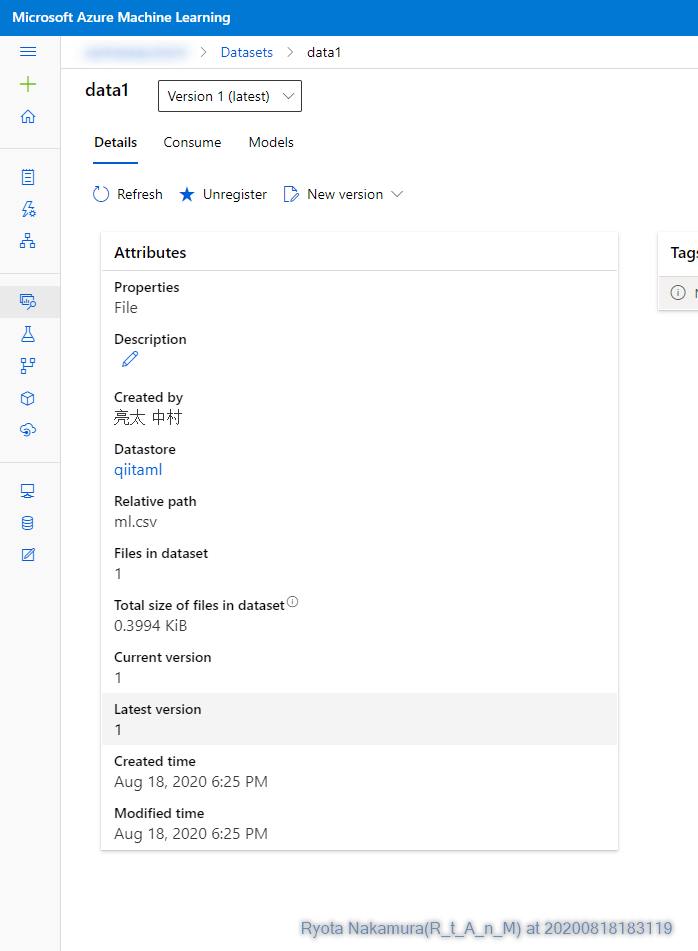
Task: Select the Latest version row
Action: point(359,719)
